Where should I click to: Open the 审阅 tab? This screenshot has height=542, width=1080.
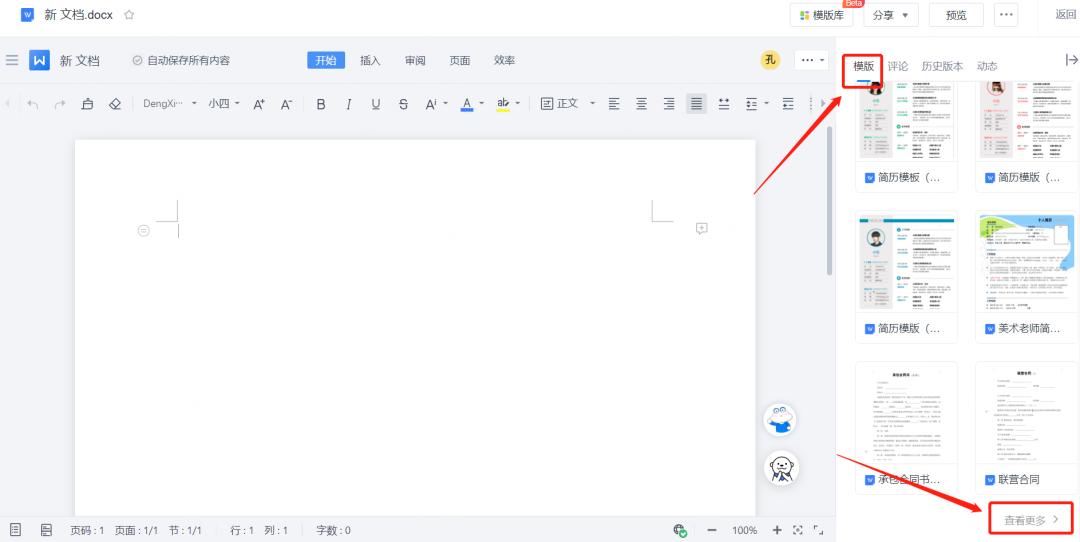[x=415, y=60]
